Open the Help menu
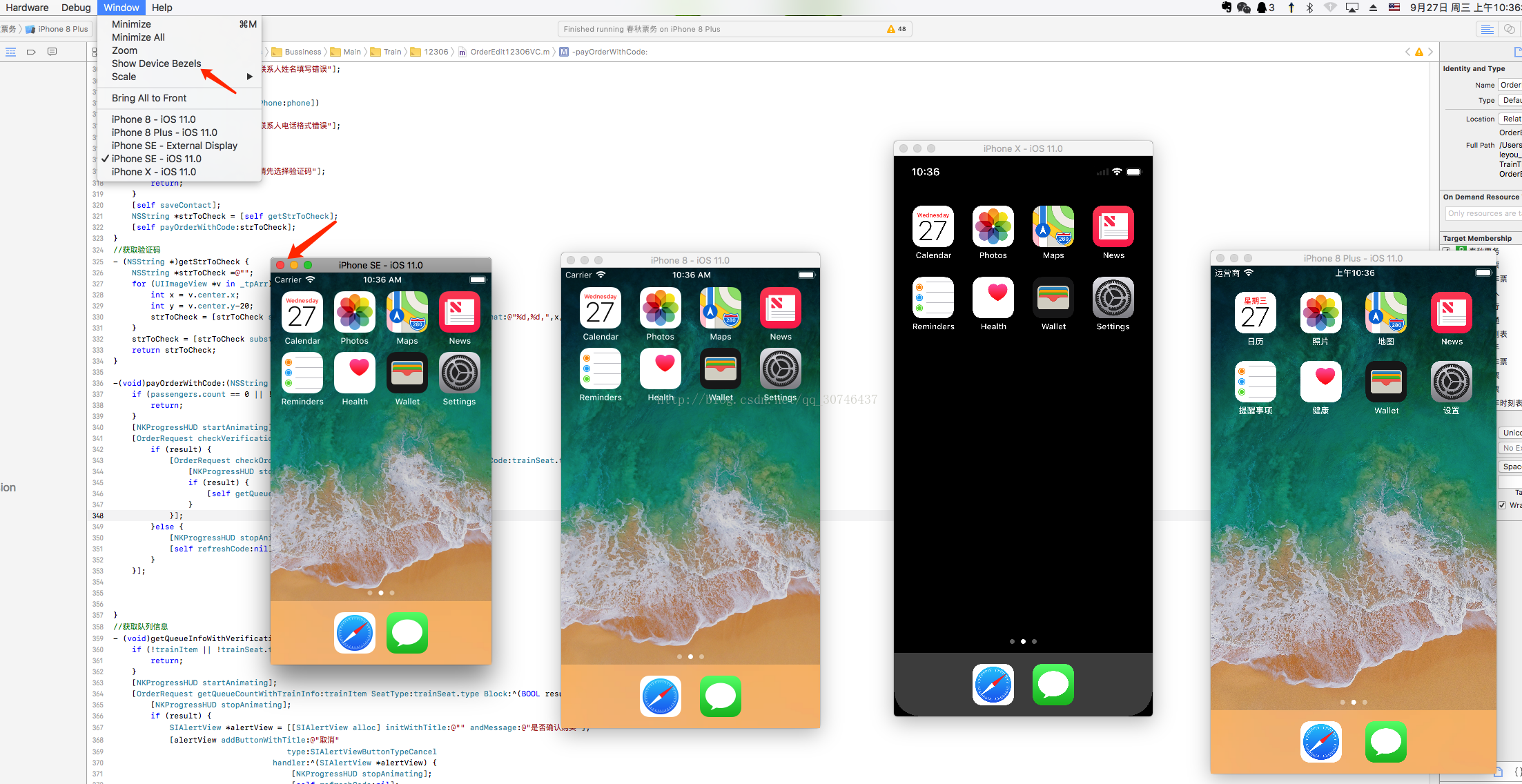1522x784 pixels. point(162,8)
